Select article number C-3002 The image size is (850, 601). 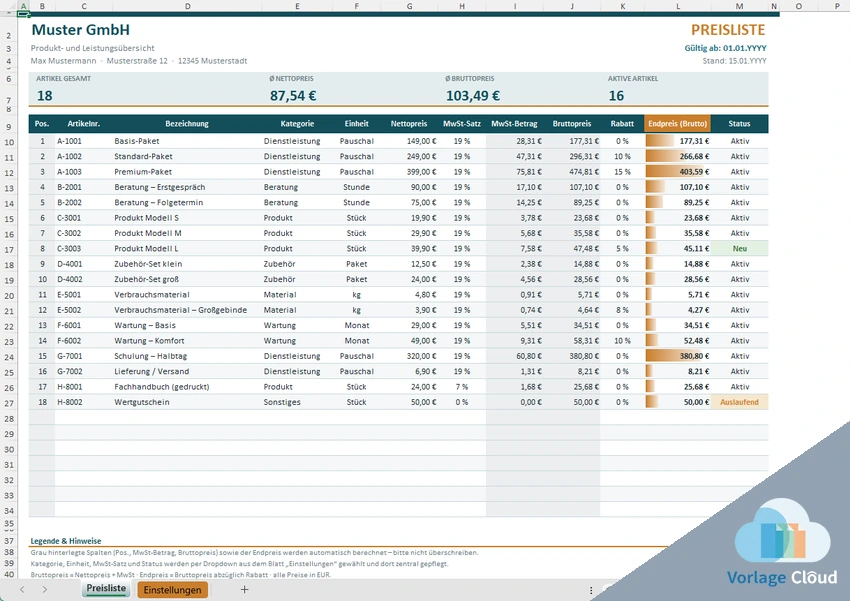[x=83, y=233]
